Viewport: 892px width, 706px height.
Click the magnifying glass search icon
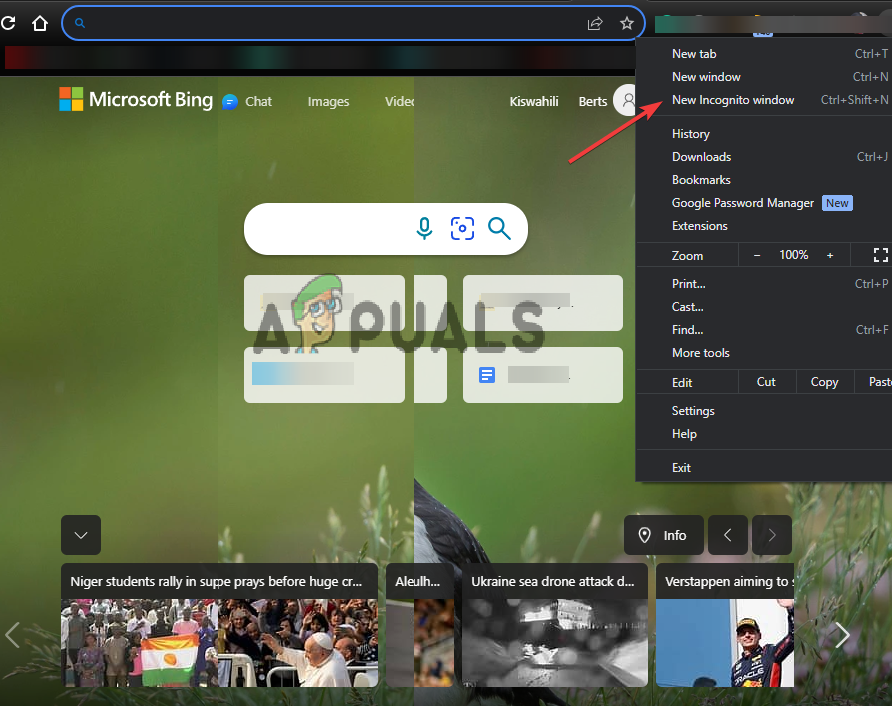[x=499, y=228]
